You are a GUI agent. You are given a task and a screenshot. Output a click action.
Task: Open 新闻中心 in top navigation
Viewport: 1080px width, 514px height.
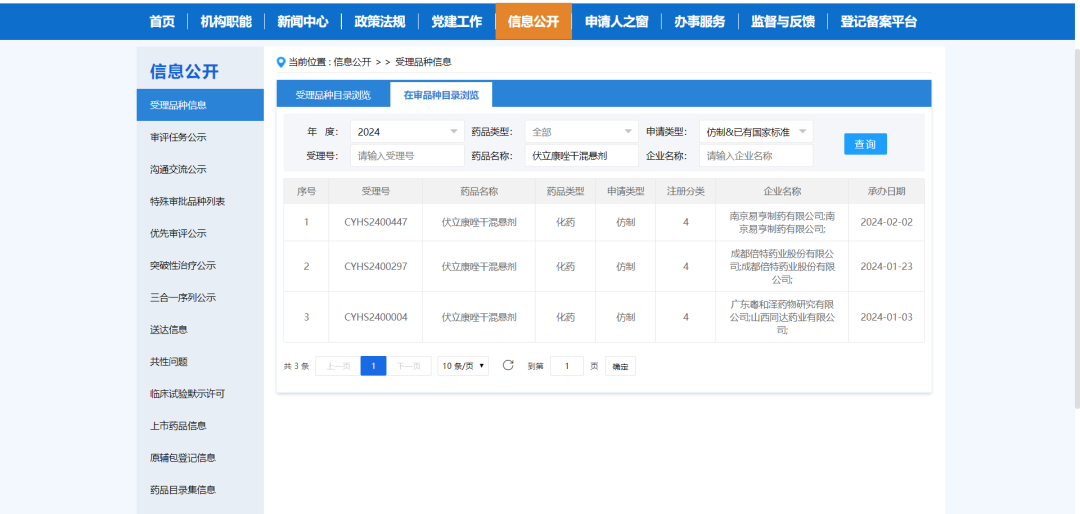pyautogui.click(x=302, y=21)
